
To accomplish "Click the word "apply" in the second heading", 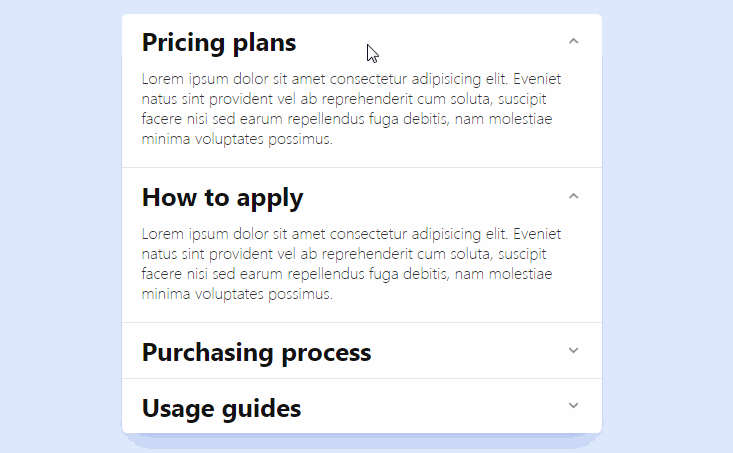I will pyautogui.click(x=270, y=198).
